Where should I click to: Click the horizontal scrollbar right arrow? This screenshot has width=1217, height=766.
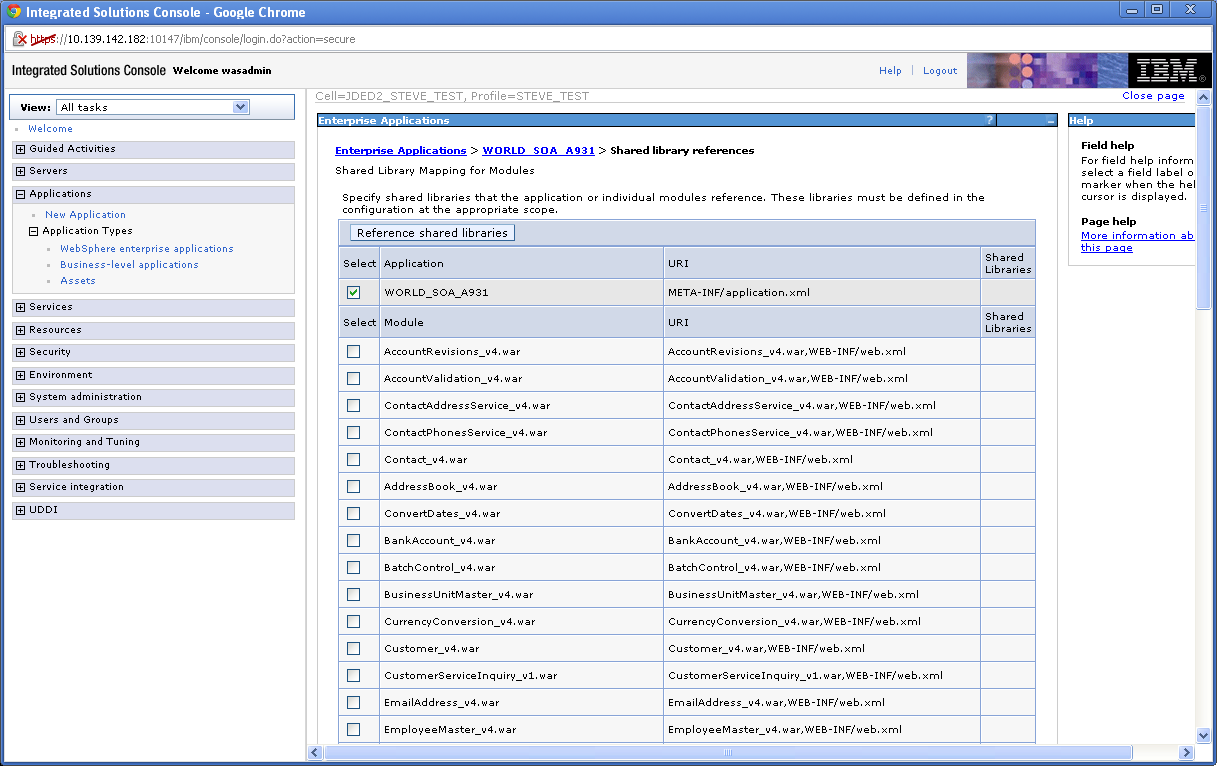click(x=1187, y=752)
